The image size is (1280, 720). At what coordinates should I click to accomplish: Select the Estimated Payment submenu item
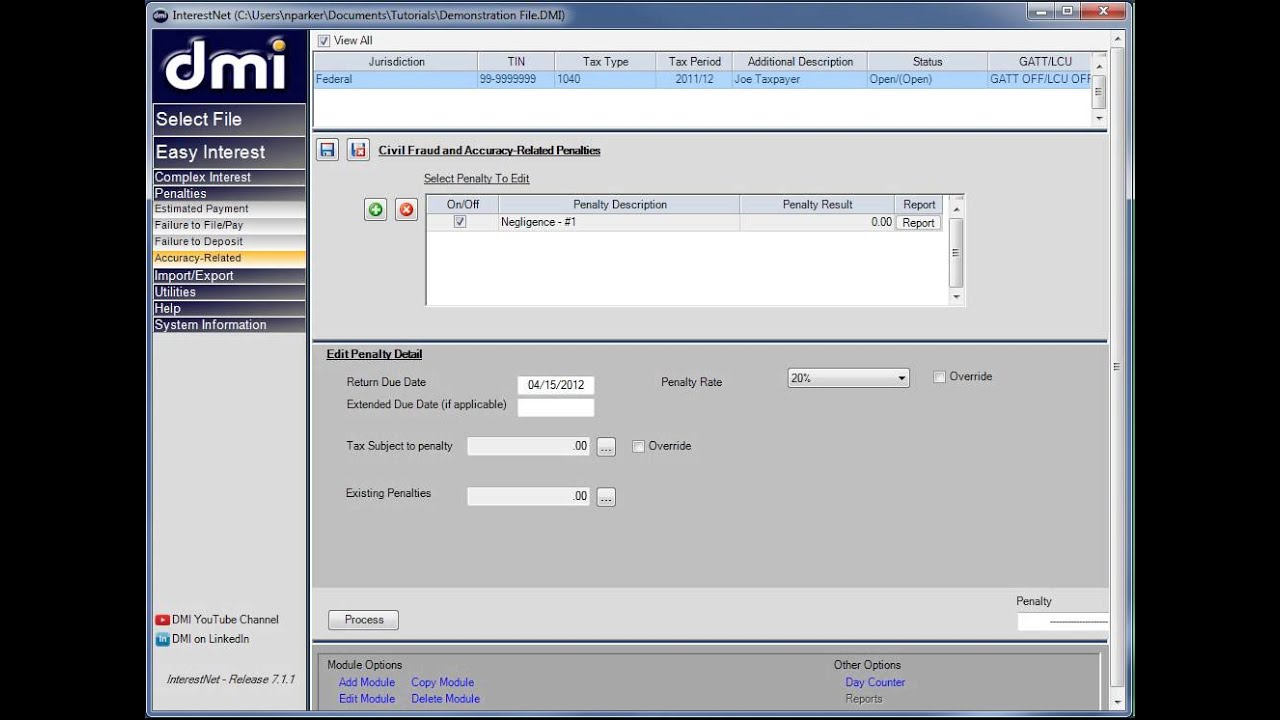[x=229, y=209]
